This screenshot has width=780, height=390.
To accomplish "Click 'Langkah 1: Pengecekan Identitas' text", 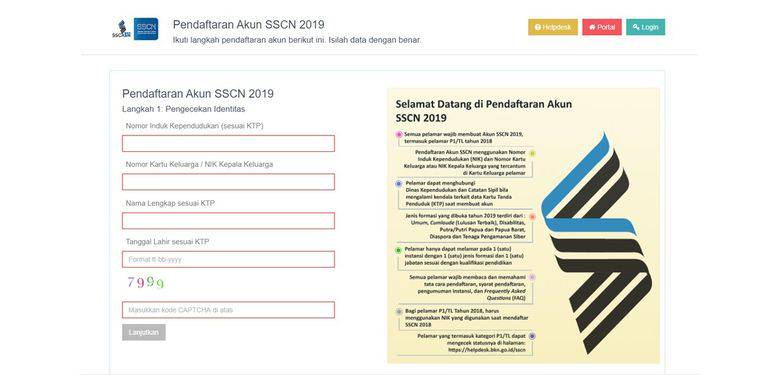I will tap(184, 108).
